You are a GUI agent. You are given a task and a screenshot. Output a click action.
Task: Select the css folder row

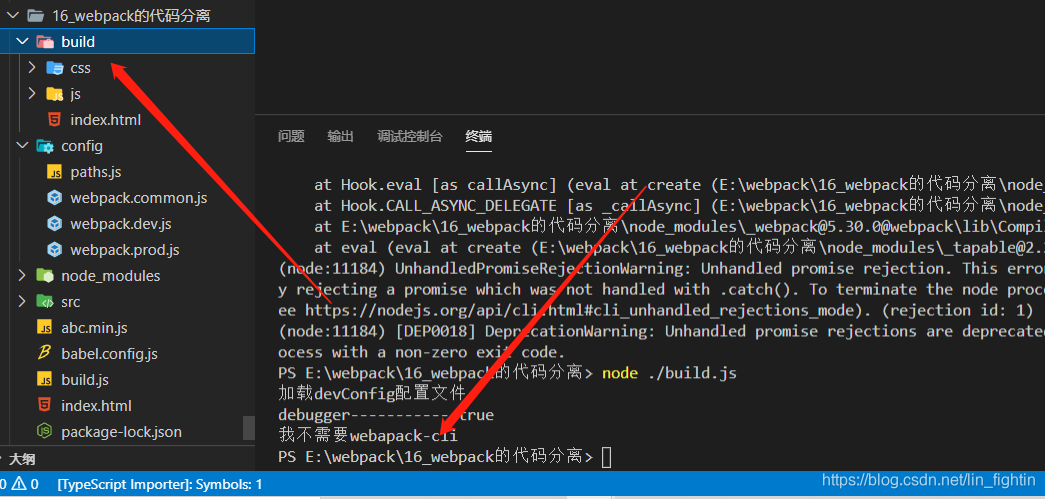127,67
